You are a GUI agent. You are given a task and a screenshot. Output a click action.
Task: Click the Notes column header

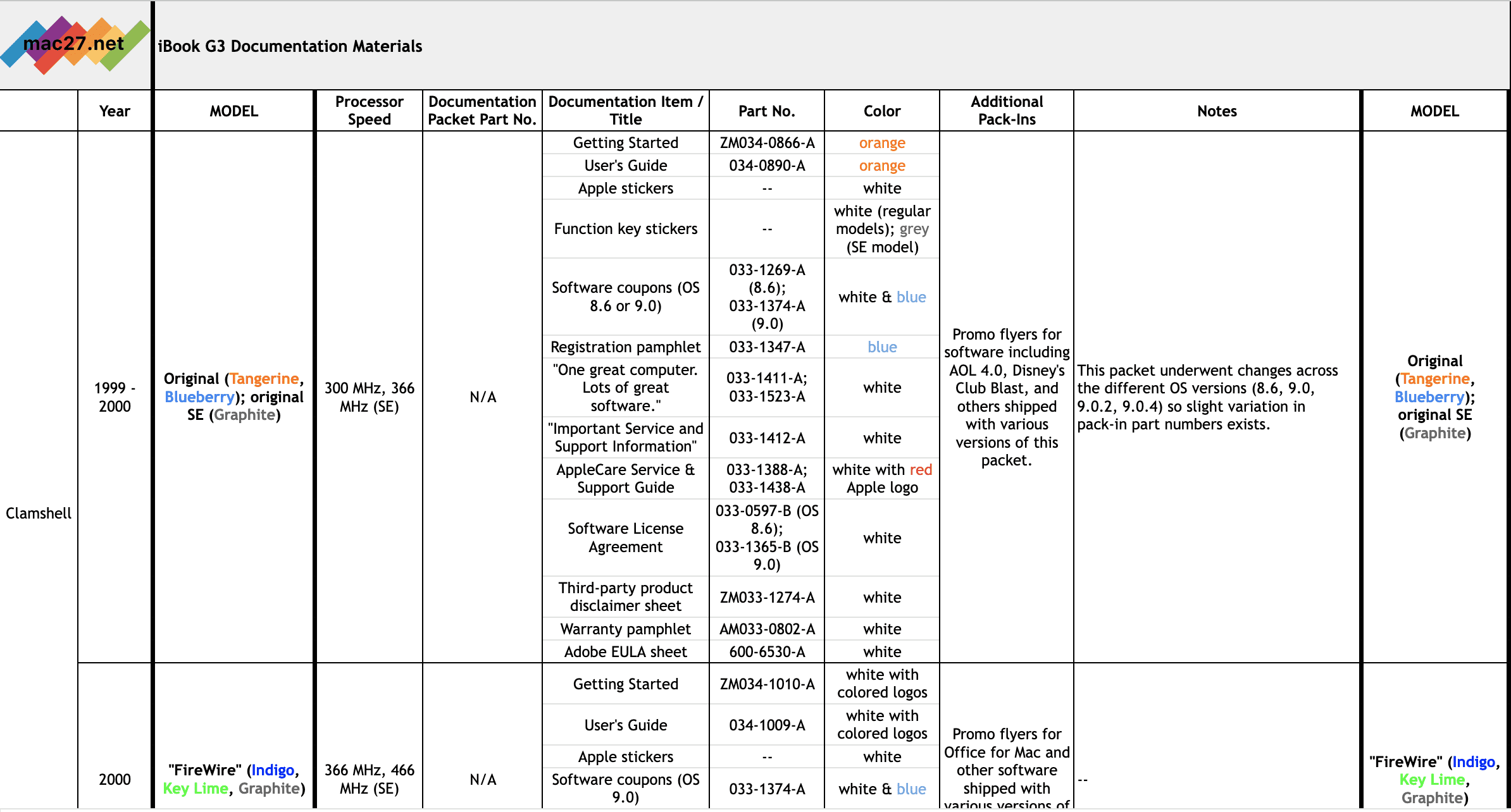click(x=1216, y=110)
